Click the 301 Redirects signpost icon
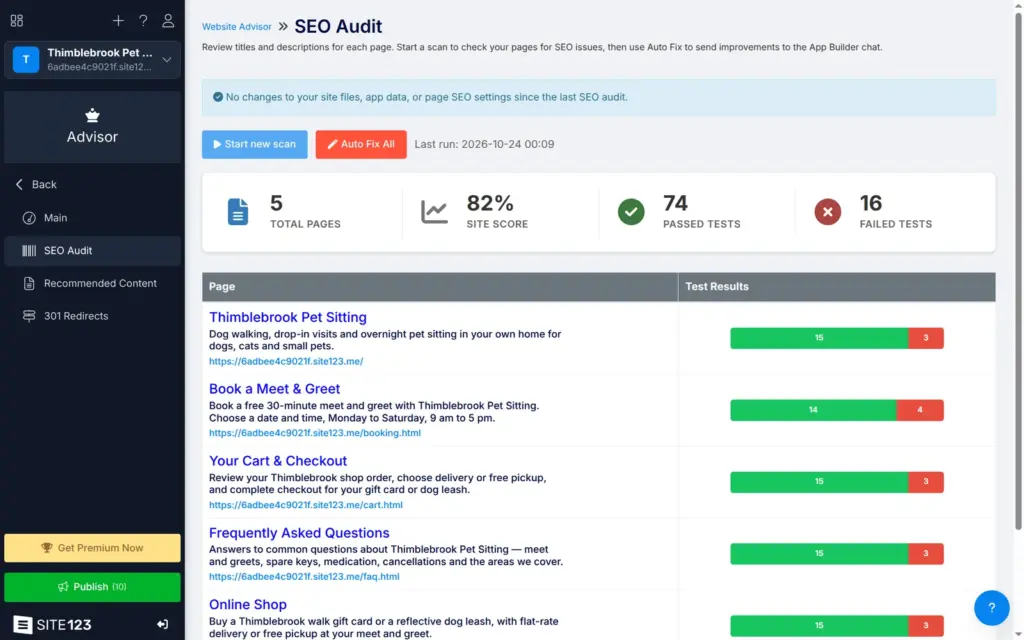Viewport: 1024px width, 640px height. pos(29,316)
